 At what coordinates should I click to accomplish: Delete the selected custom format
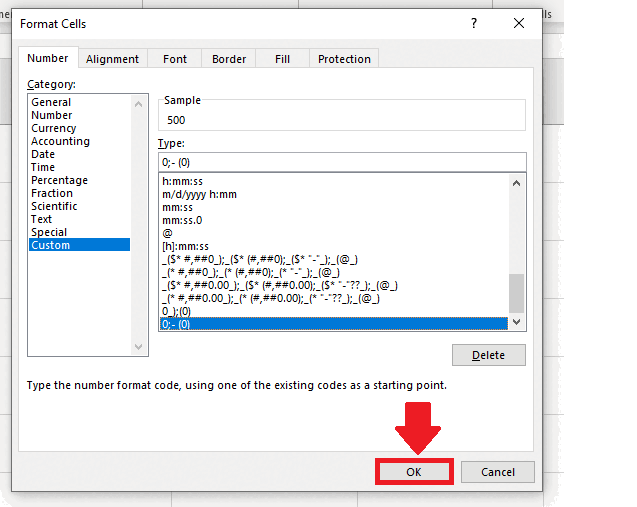[x=489, y=355]
